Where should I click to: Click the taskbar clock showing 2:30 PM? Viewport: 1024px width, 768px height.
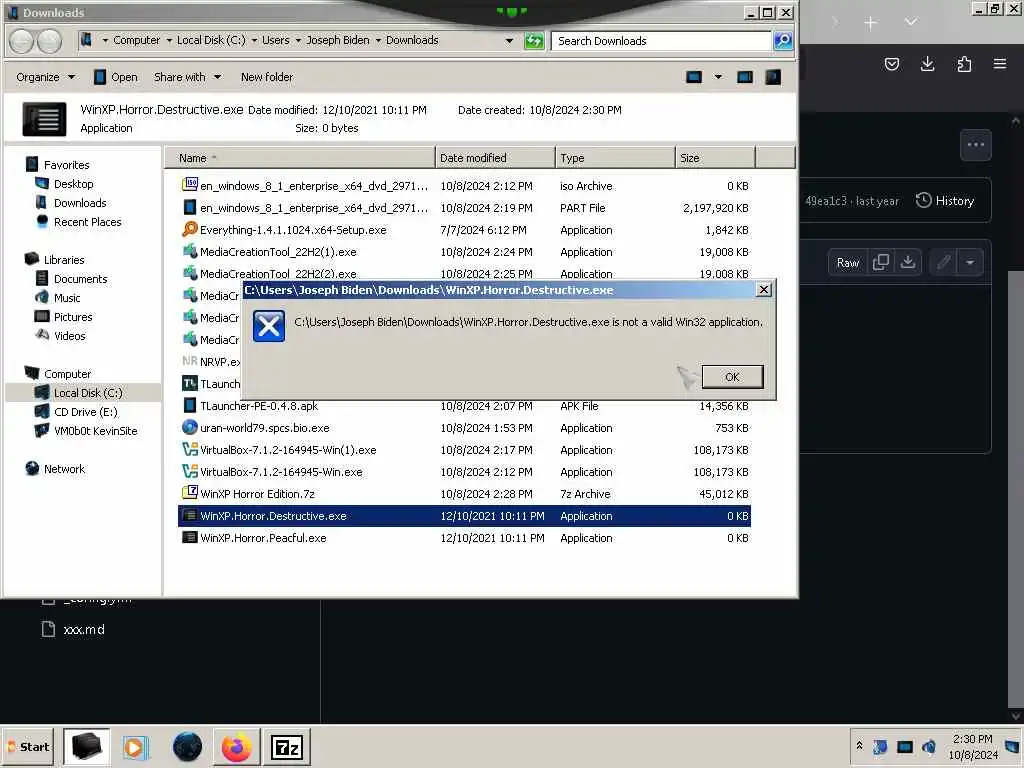[x=972, y=747]
